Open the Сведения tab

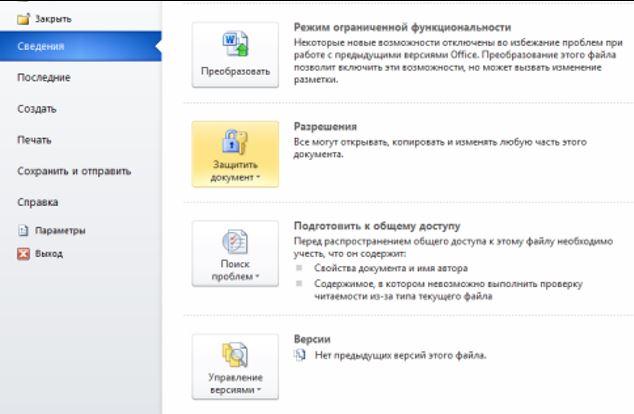pyautogui.click(x=80, y=46)
